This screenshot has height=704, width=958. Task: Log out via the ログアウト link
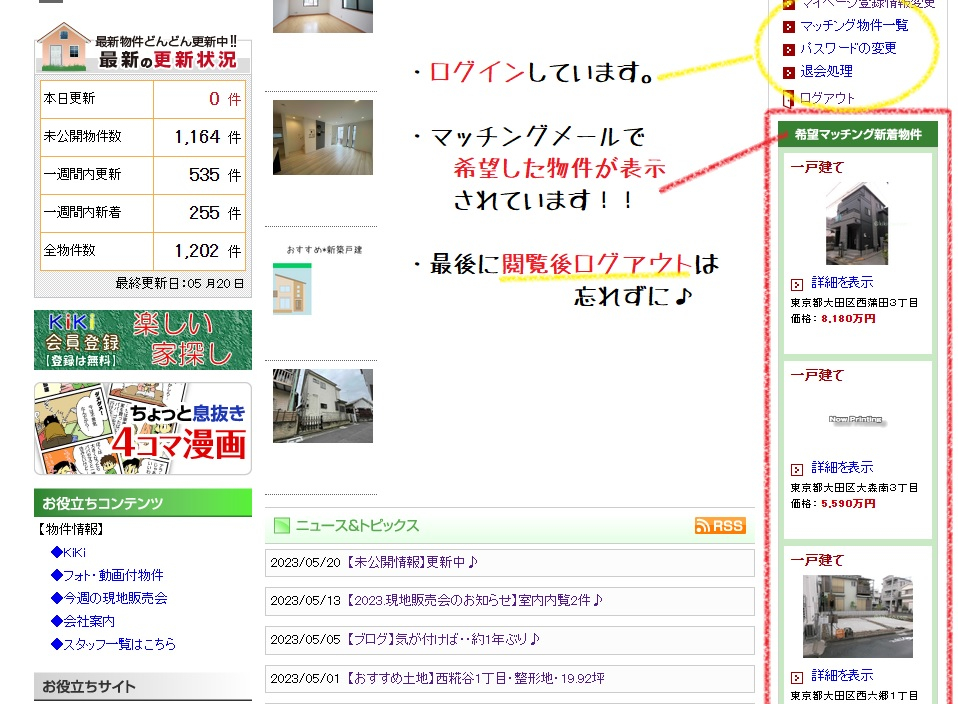tap(827, 98)
